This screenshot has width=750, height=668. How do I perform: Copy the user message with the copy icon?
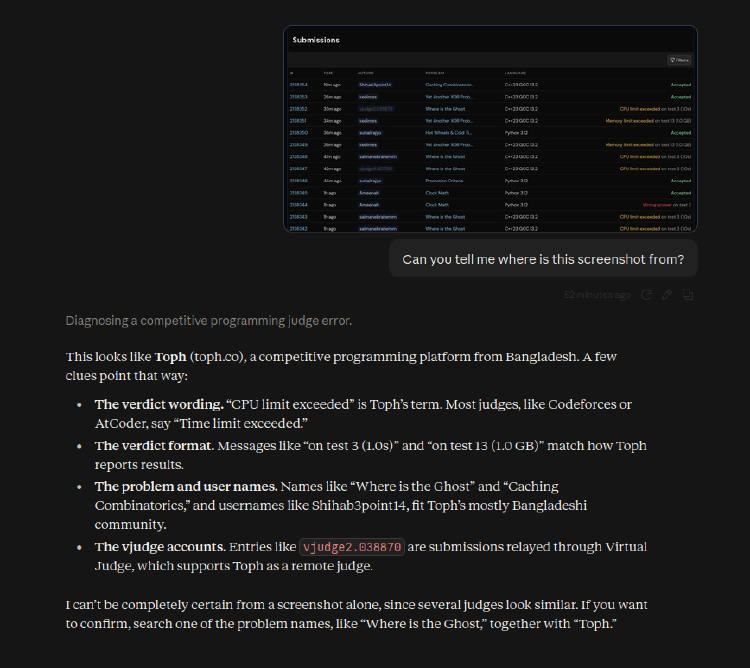pos(688,295)
